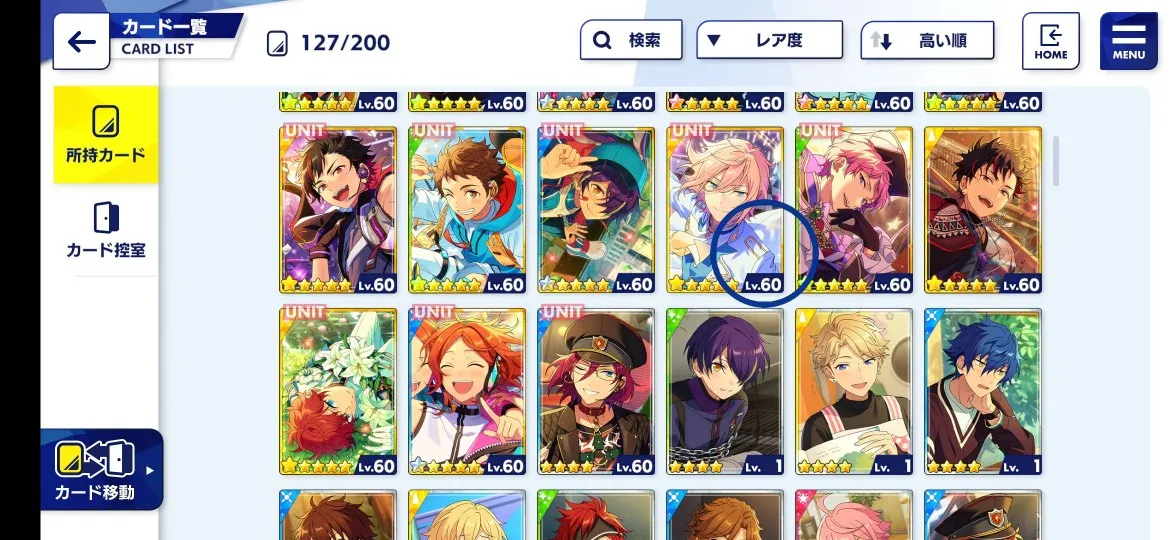Viewport: 1170px width, 540px height.
Task: Open the HOME screen icon
Action: 1051,41
